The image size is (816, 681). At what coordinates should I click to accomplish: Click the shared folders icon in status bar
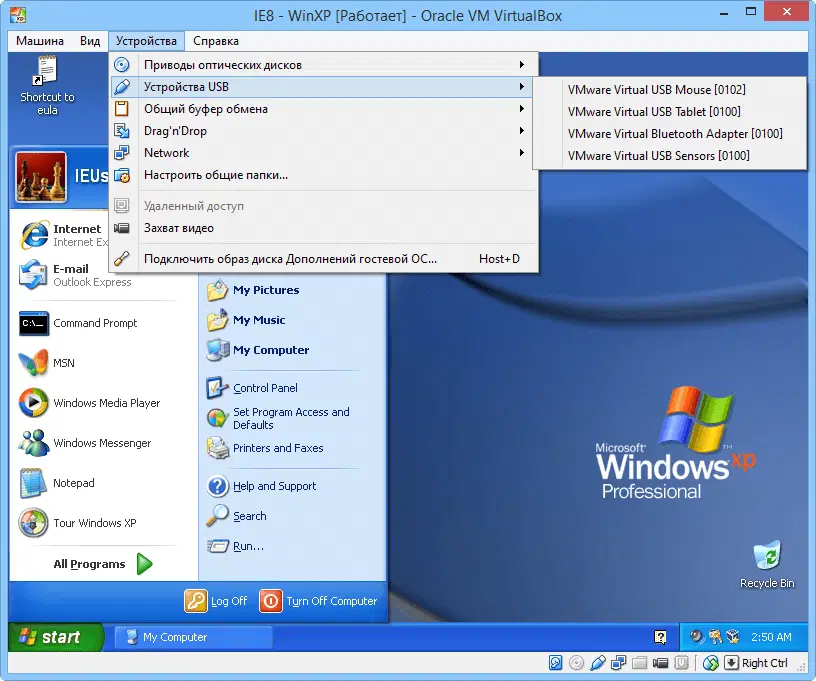(x=640, y=663)
